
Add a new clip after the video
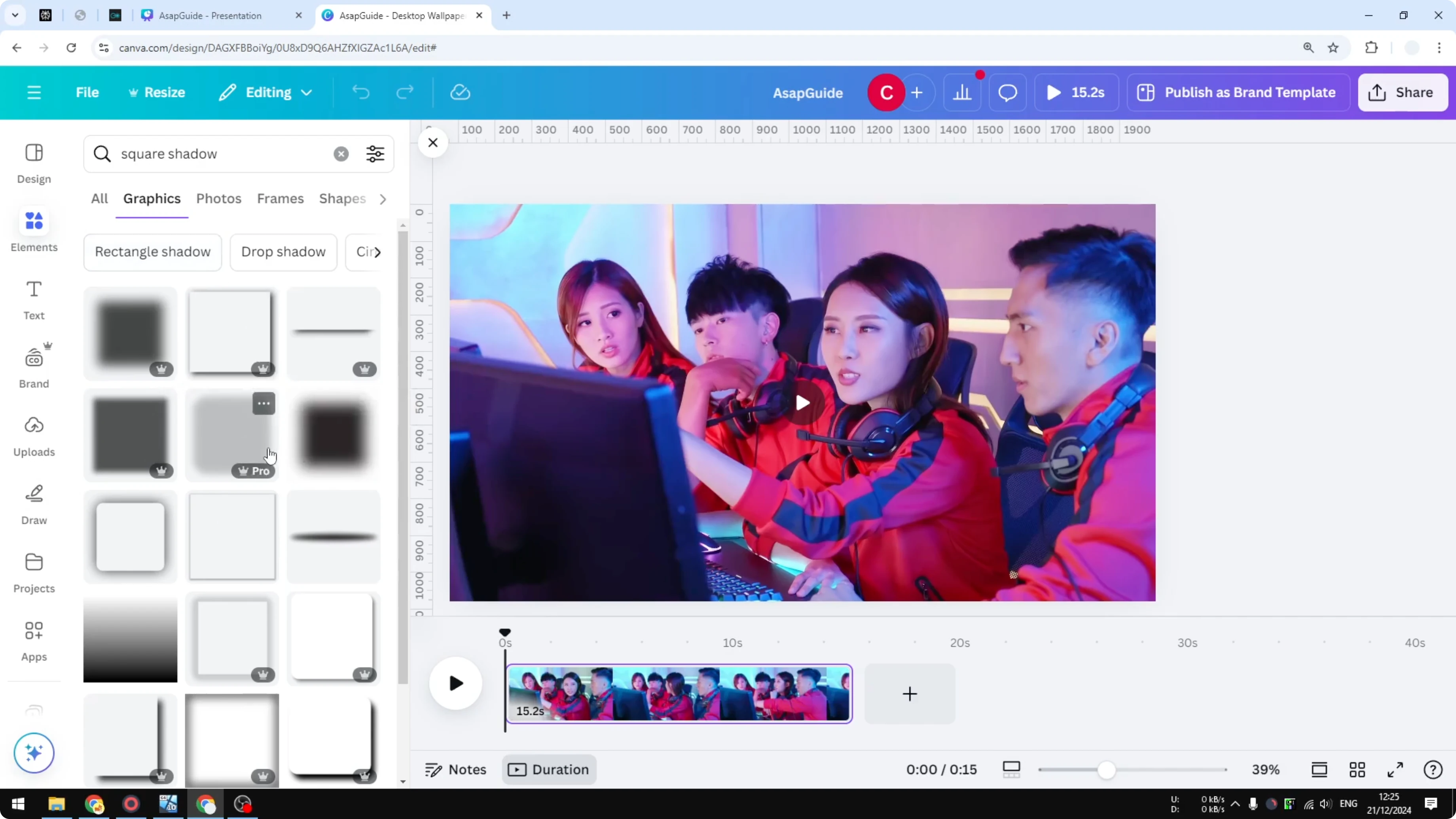(x=910, y=694)
